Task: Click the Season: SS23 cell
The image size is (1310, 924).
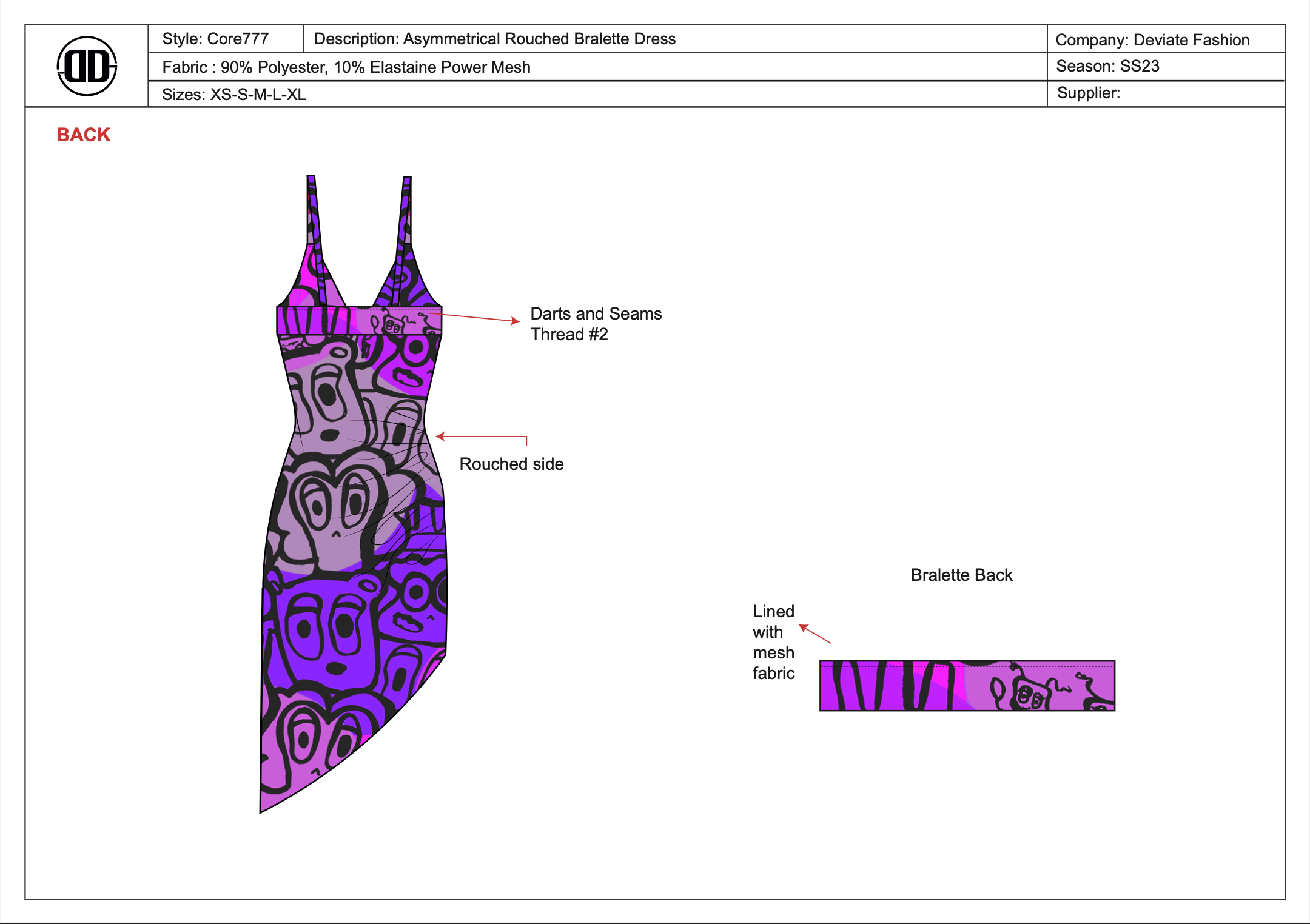Action: pos(1107,66)
